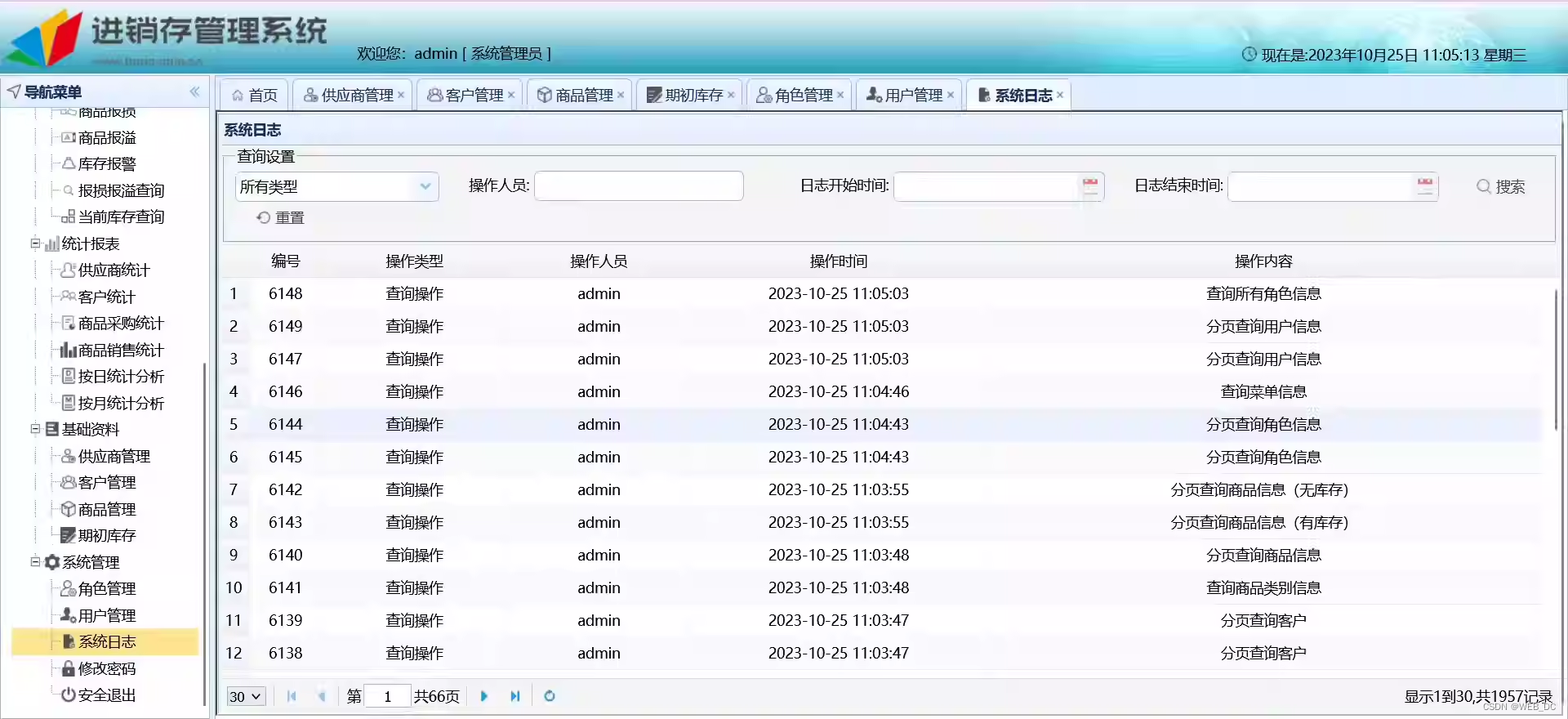Close the 系统日志 tab
The width and height of the screenshot is (1568, 719).
(1060, 95)
